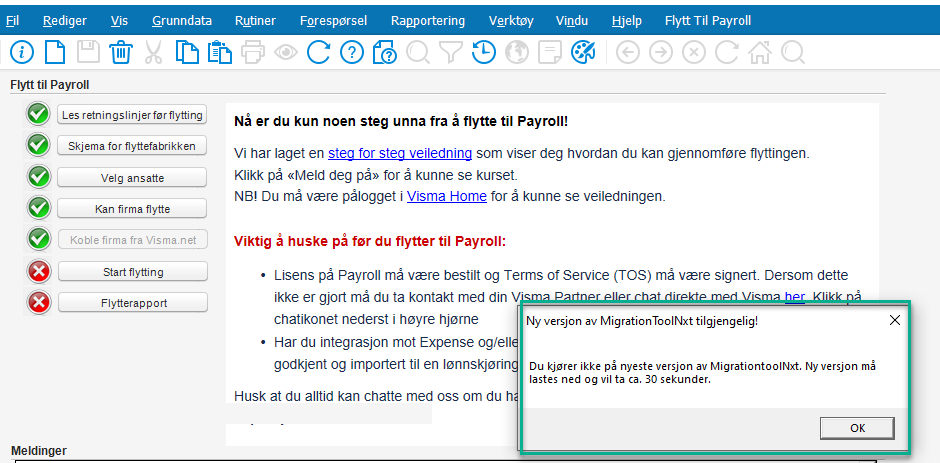
Task: Click the funnel filter icon
Action: pos(450,53)
